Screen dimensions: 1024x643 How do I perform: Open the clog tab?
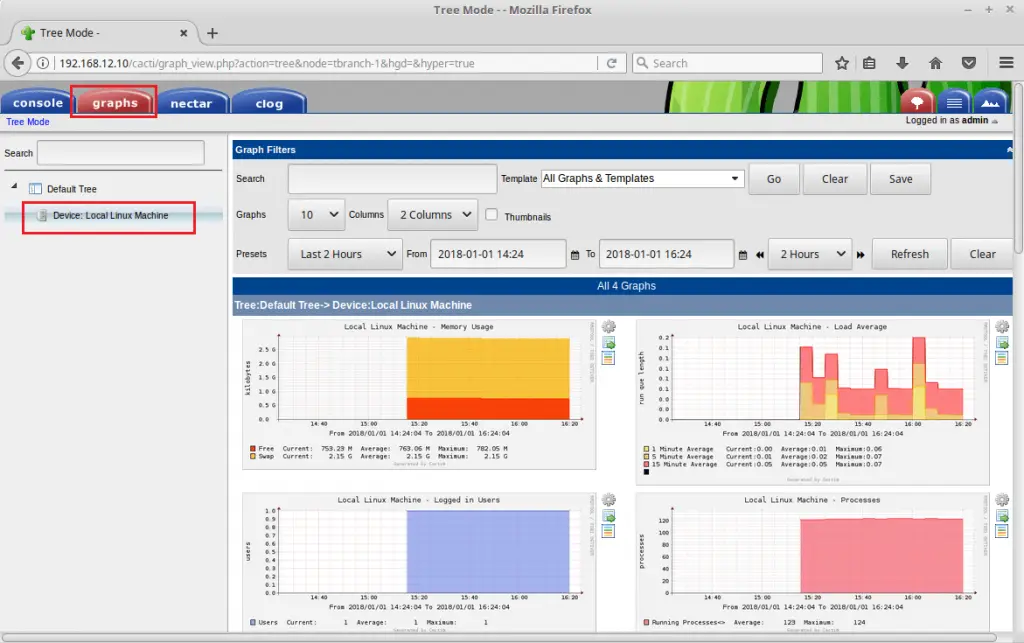point(269,102)
